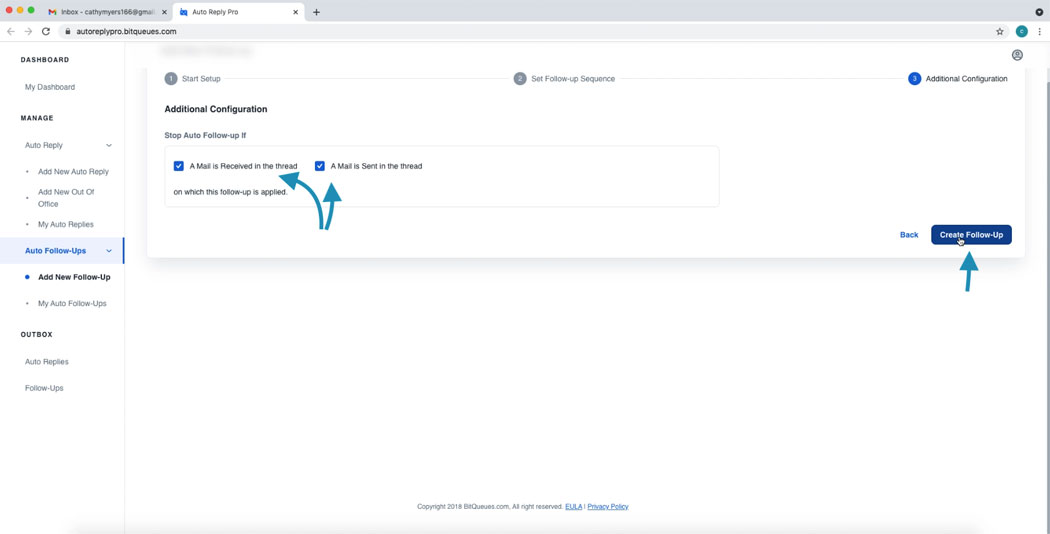Viewport: 1050px width, 534px height.
Task: Click the Create Follow-Up button
Action: point(970,235)
